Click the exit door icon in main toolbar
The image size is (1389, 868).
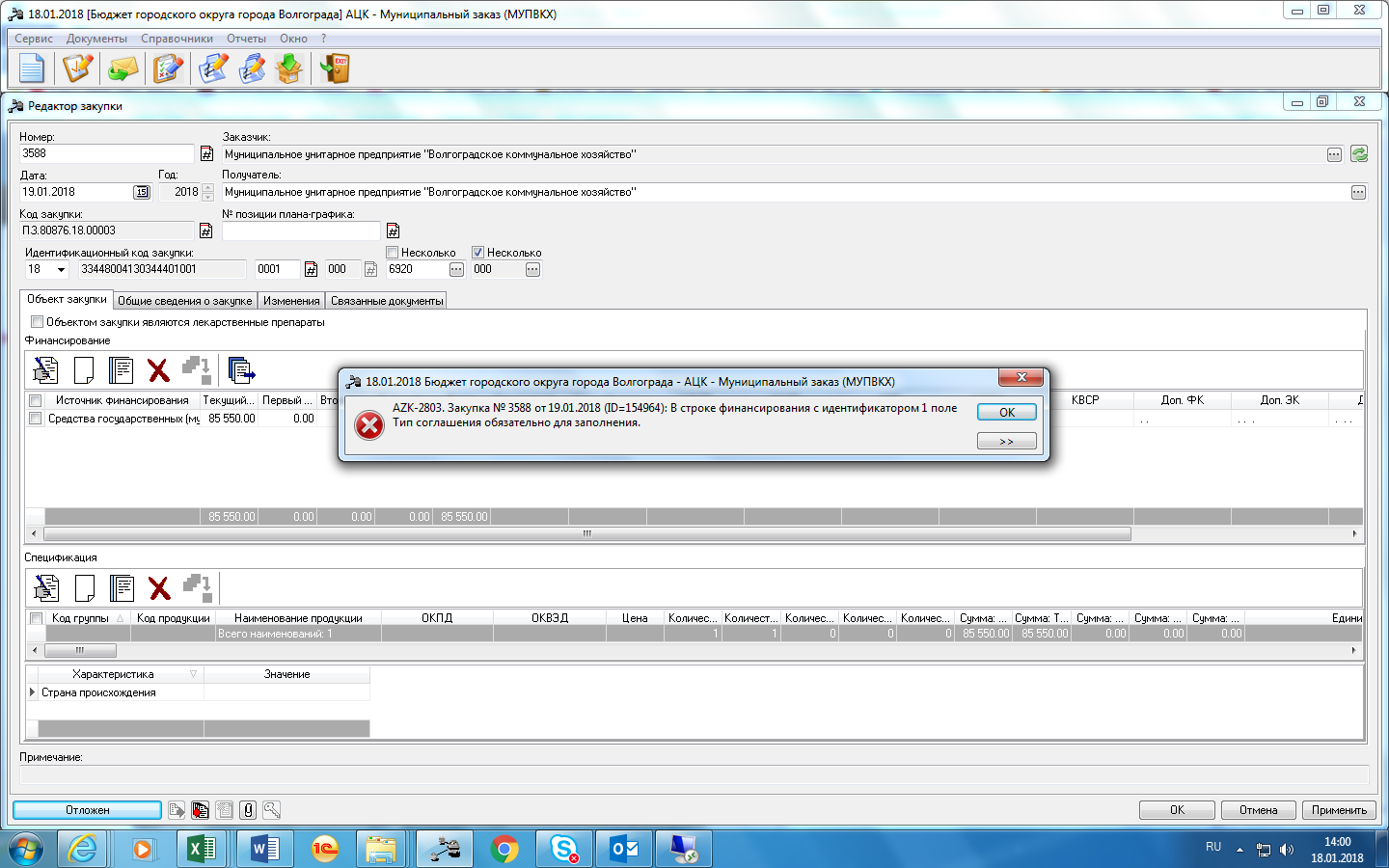point(335,68)
